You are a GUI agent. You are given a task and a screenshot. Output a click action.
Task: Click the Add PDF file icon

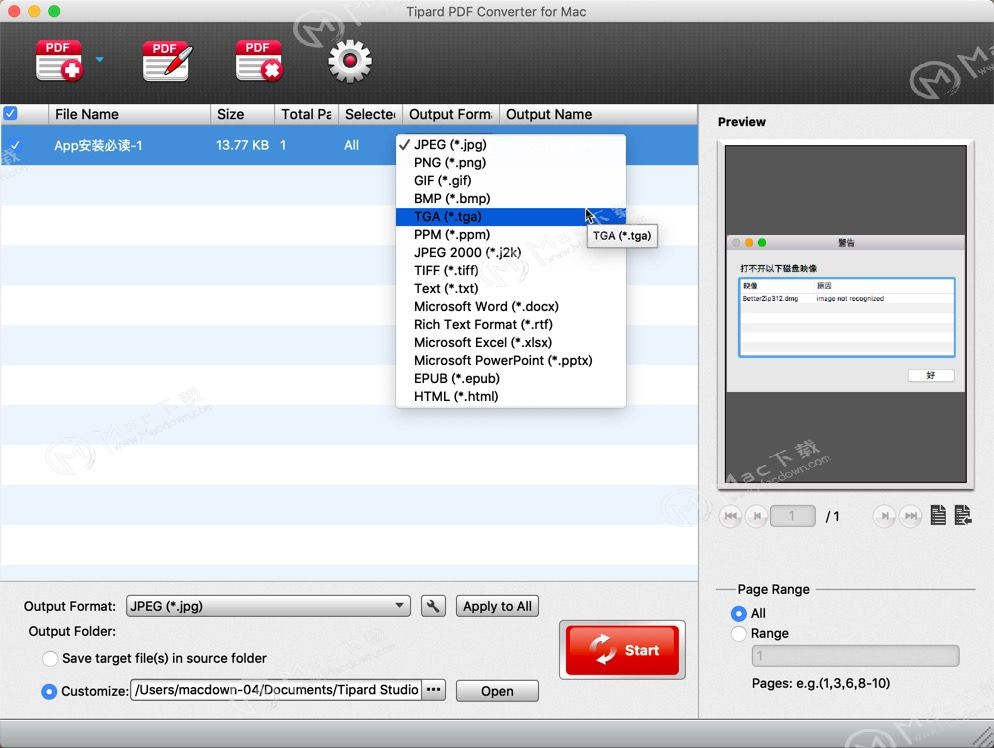[x=58, y=61]
